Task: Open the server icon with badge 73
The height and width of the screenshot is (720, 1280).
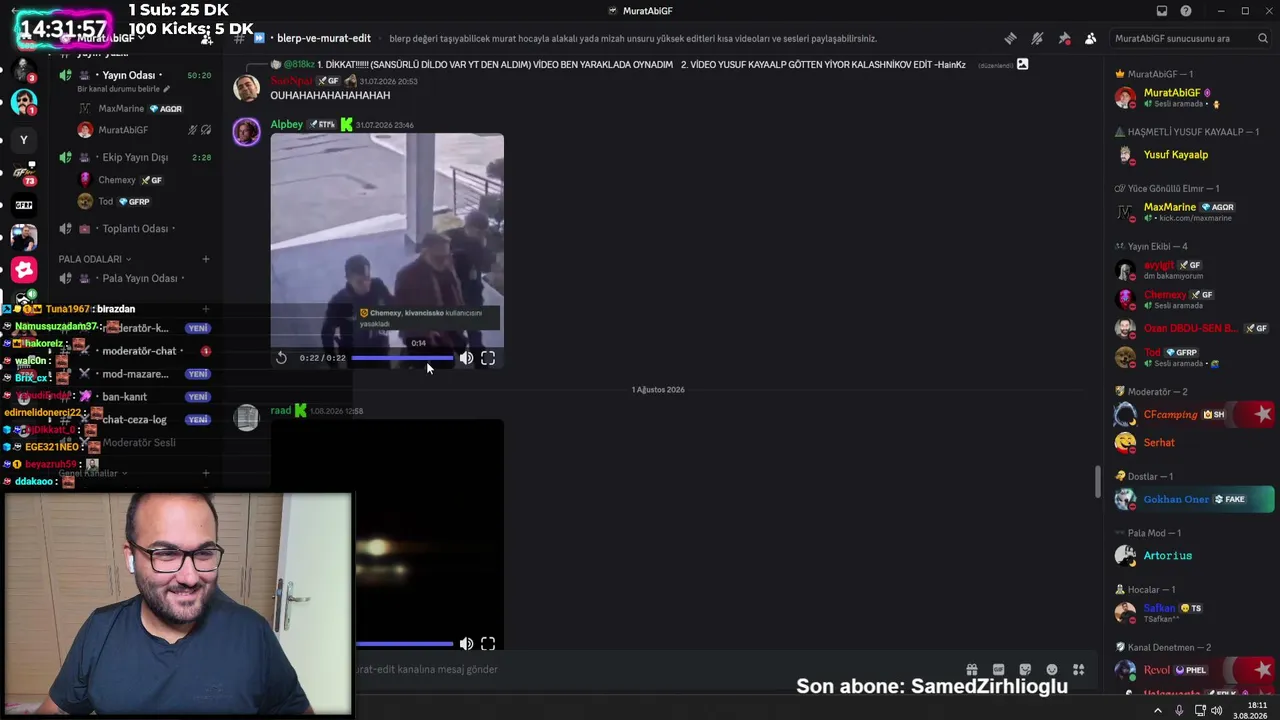Action: [24, 173]
